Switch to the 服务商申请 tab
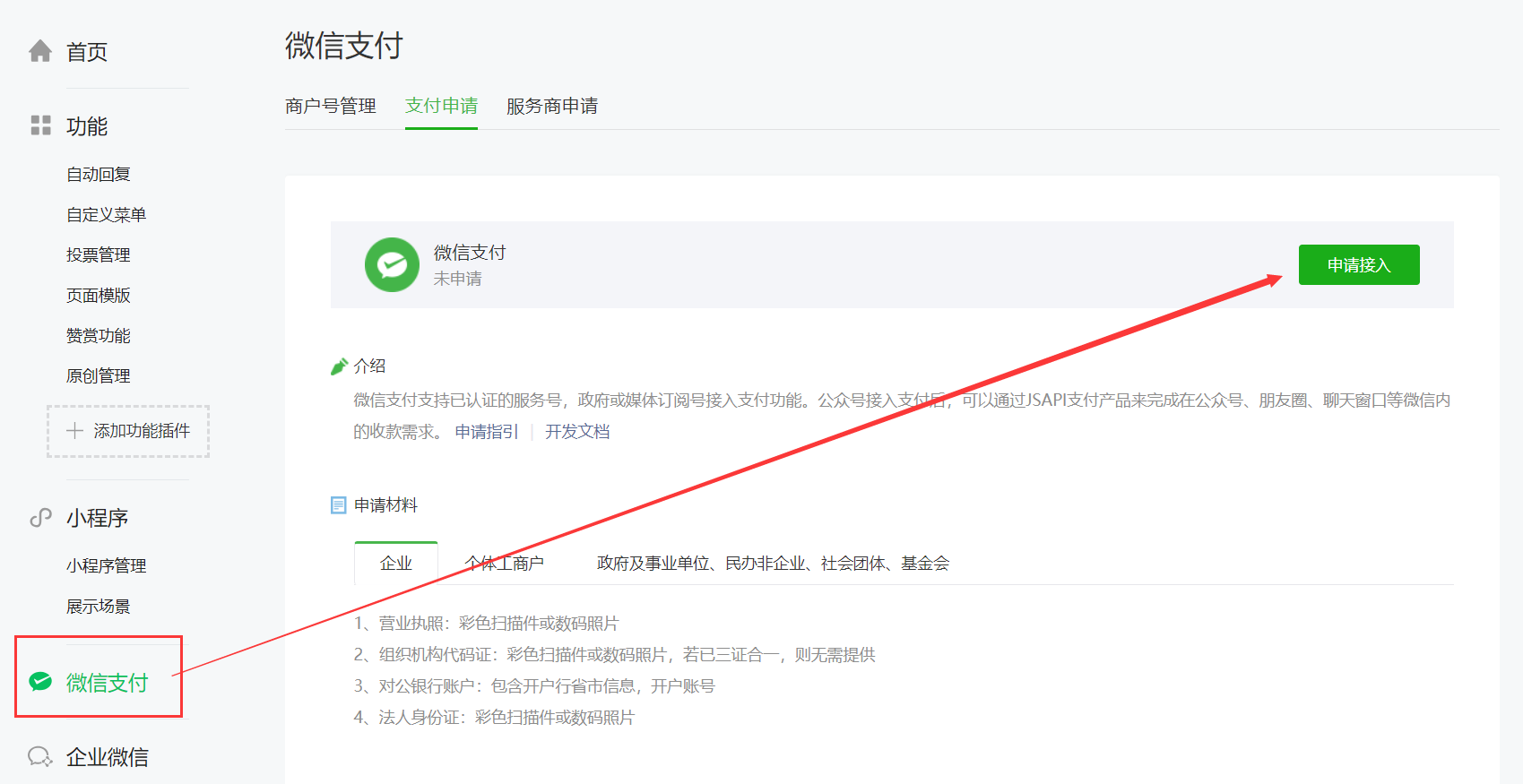This screenshot has height=784, width=1523. pos(552,106)
